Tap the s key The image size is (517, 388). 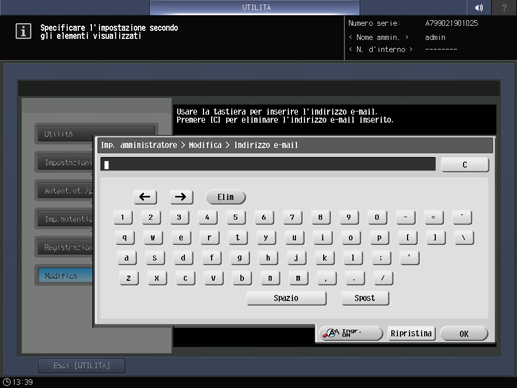click(155, 258)
